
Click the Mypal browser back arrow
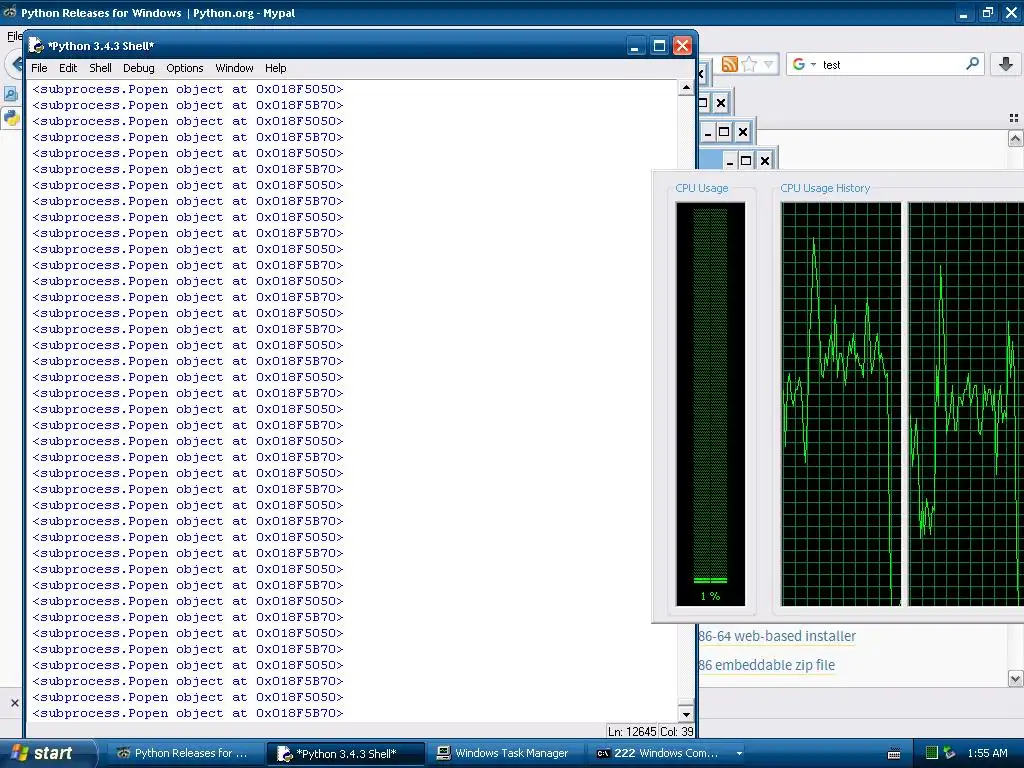point(16,64)
